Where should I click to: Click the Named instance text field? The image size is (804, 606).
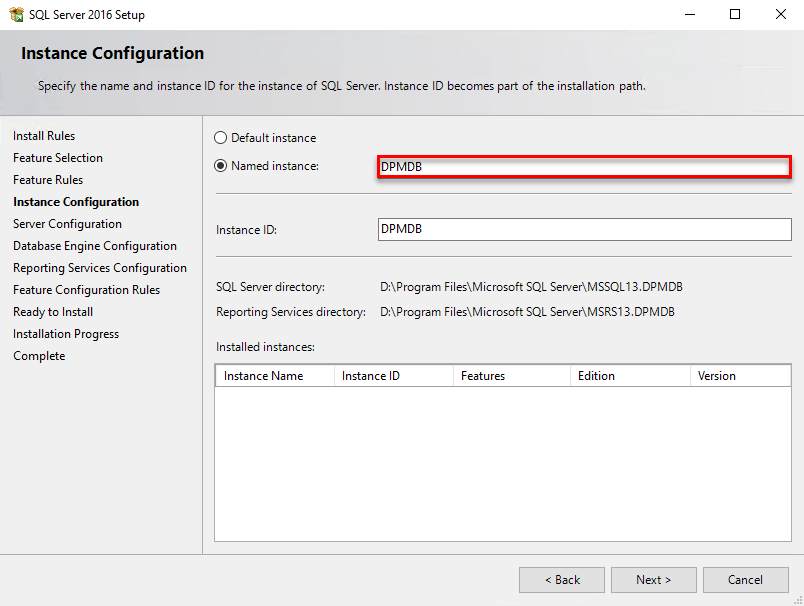[584, 167]
